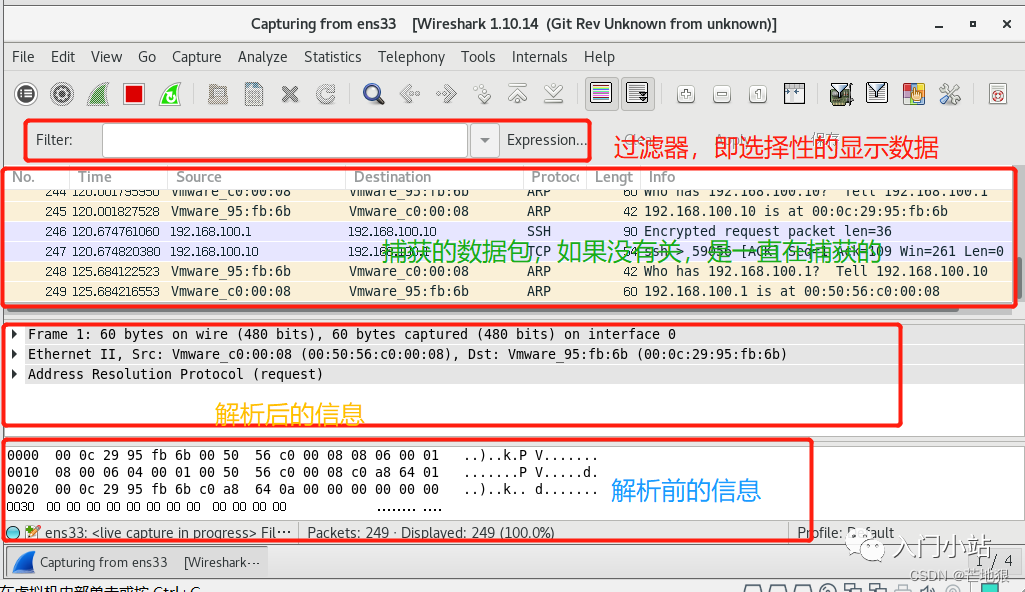This screenshot has height=592, width=1025.
Task: Select packet 248 Who has 192.168.100.1 row
Action: point(509,271)
